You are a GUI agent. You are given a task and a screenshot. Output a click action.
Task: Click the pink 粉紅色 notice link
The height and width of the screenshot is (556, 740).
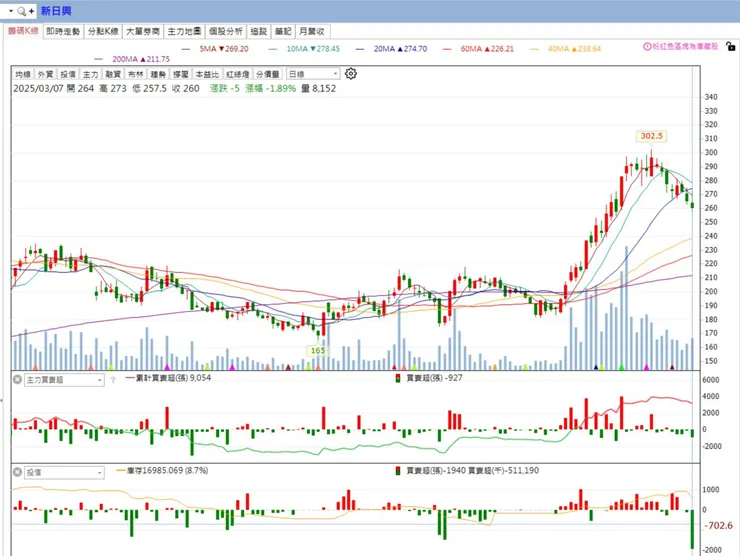pos(685,46)
